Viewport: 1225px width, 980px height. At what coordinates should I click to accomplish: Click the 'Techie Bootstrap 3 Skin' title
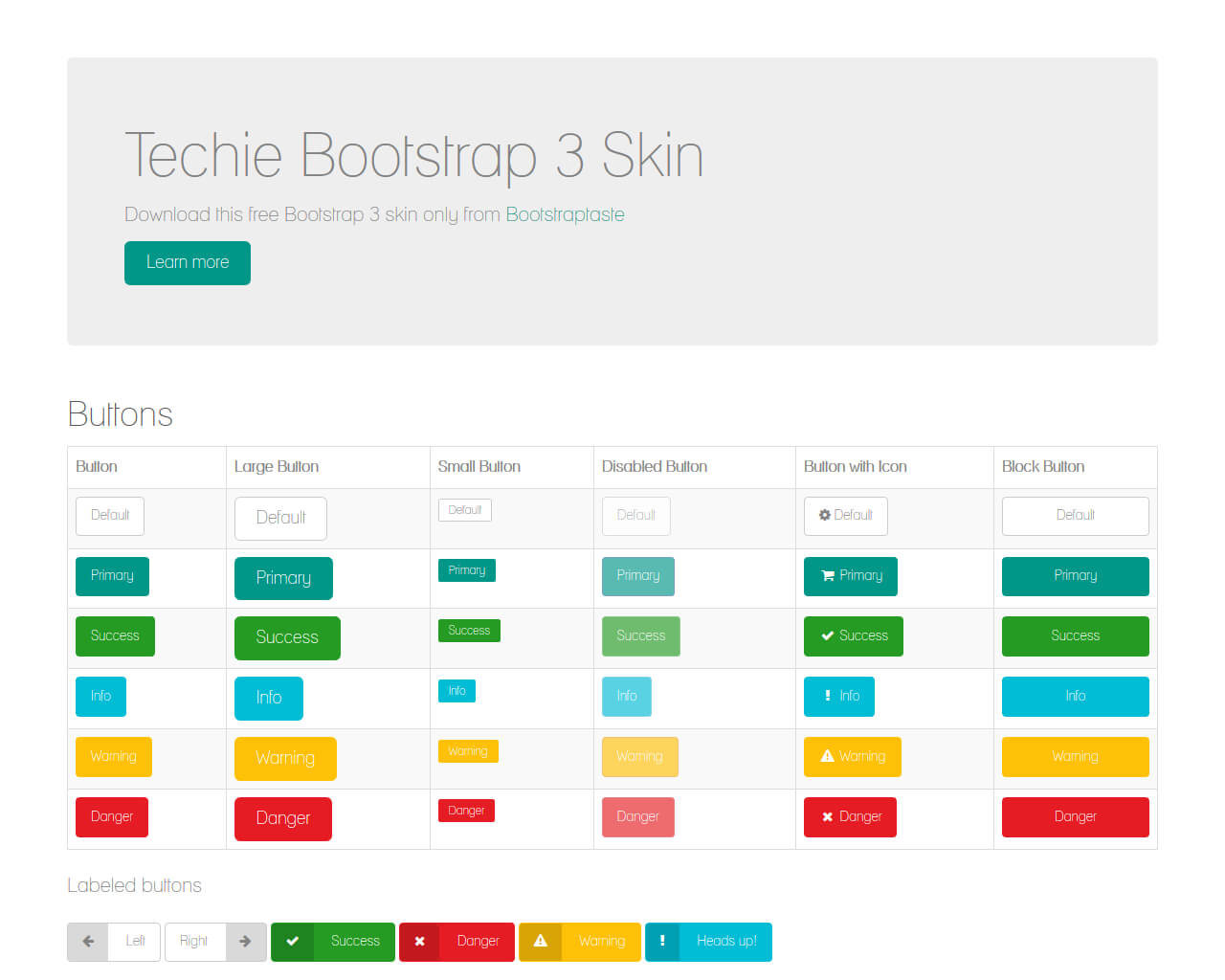click(x=414, y=156)
